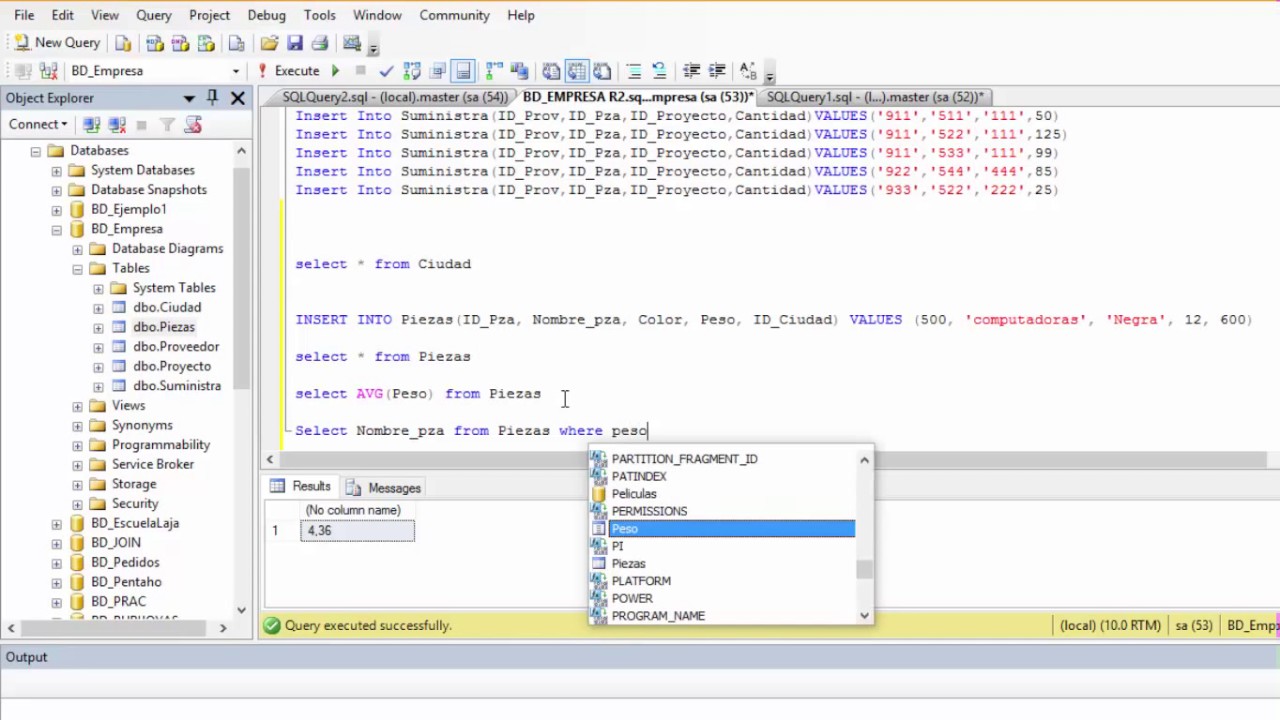
Task: Switch to the SQLQuery2.sql tab
Action: click(x=394, y=97)
